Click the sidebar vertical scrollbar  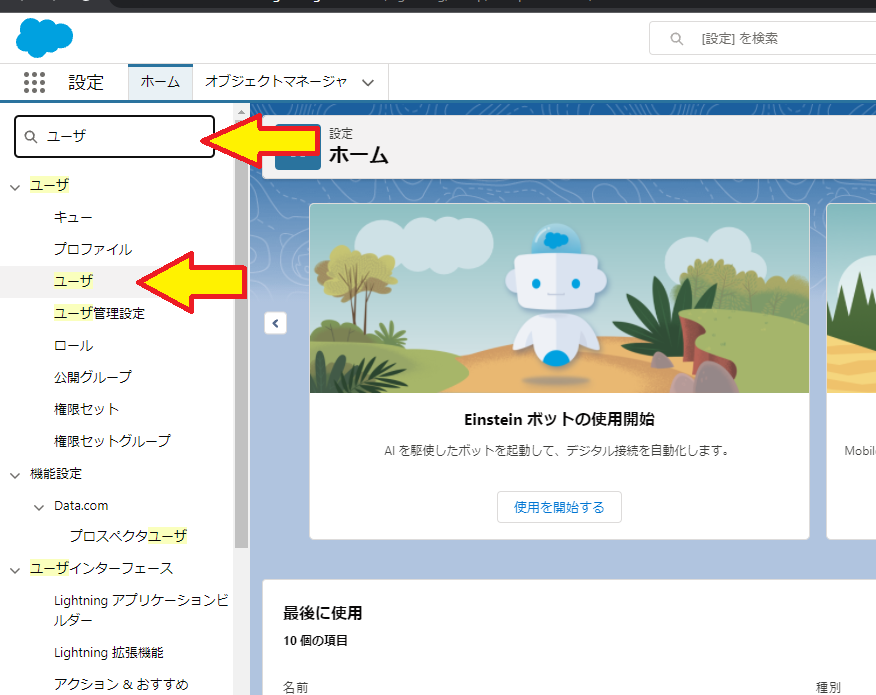pyautogui.click(x=241, y=335)
